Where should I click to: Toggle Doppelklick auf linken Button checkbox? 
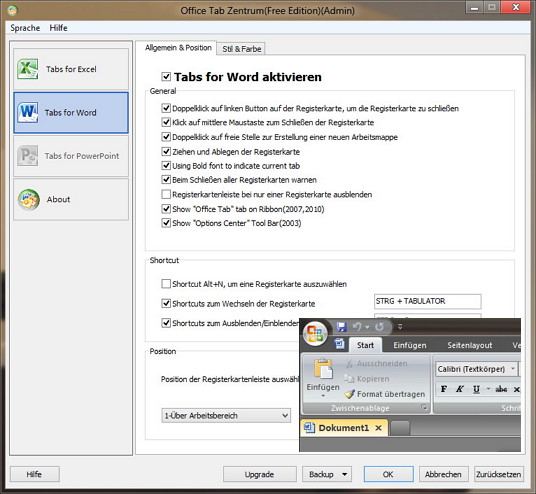click(166, 108)
